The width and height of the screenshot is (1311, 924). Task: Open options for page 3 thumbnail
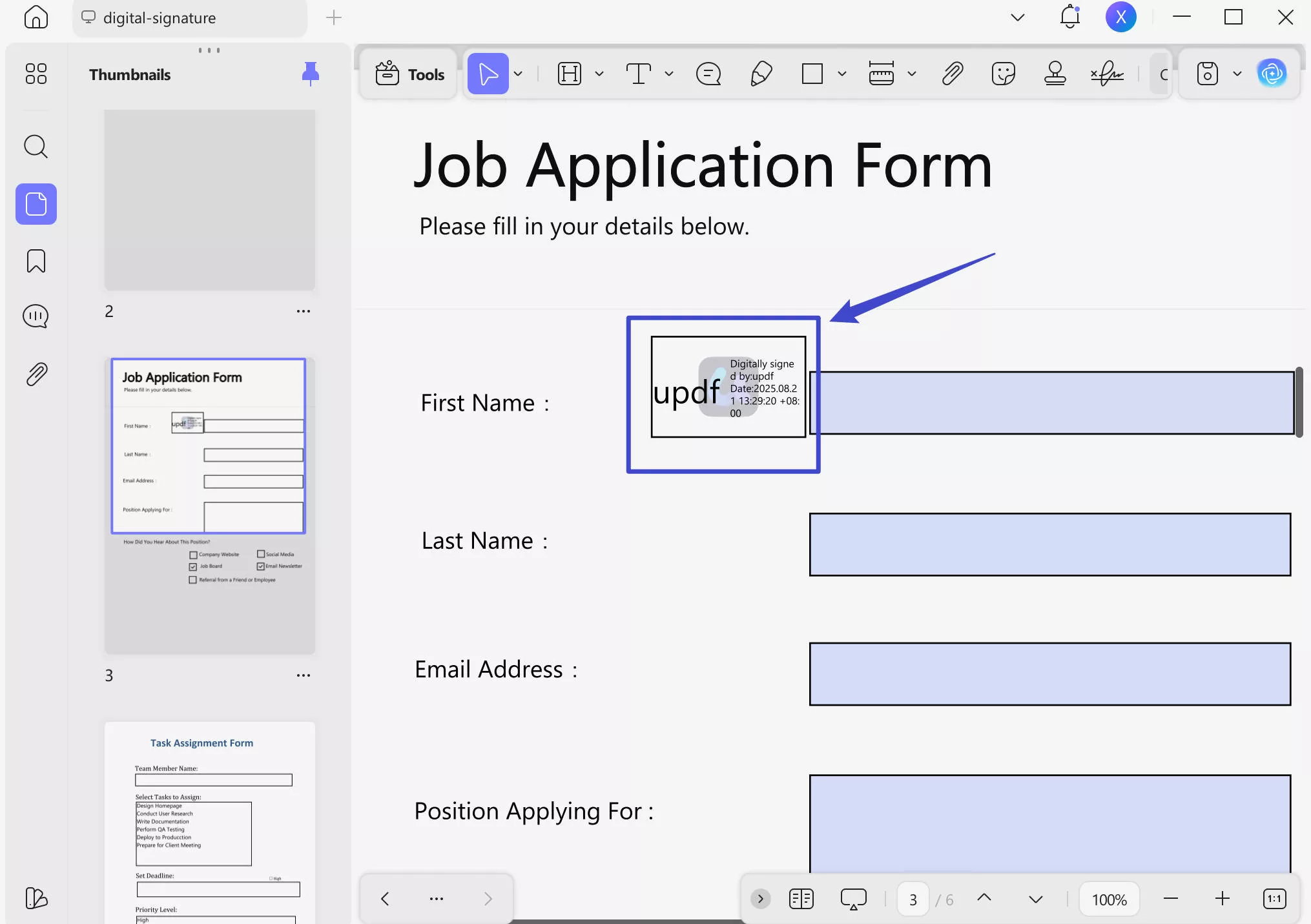point(304,675)
